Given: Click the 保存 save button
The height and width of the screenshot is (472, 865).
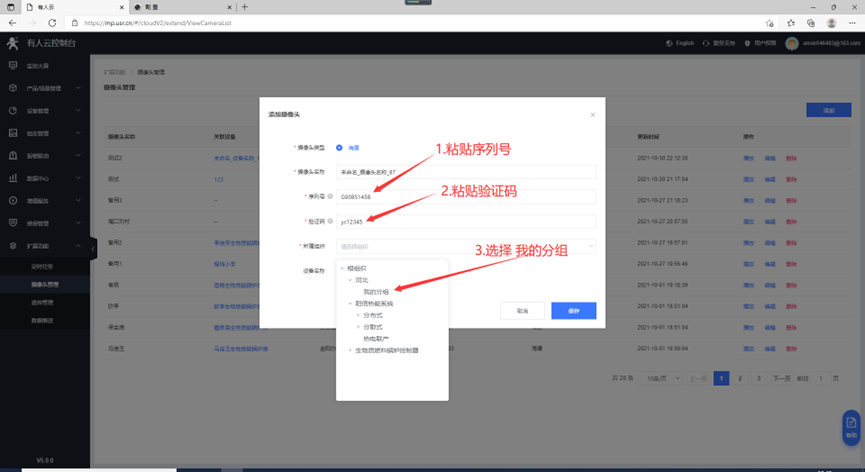Looking at the screenshot, I should [x=574, y=310].
